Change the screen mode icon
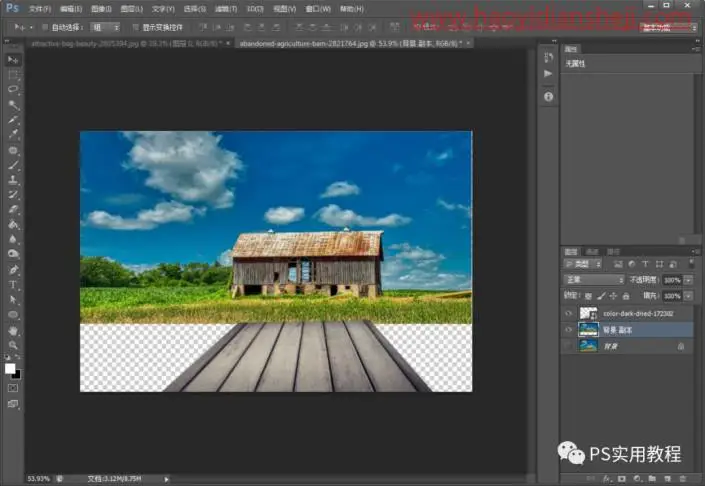The height and width of the screenshot is (486, 705). (x=13, y=404)
